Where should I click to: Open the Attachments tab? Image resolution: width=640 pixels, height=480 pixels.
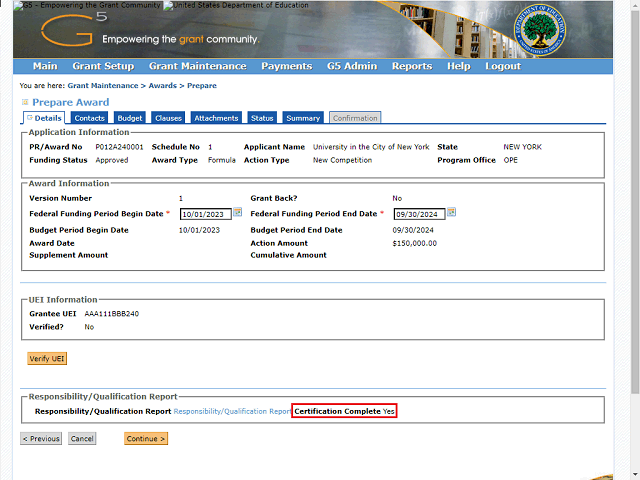[x=216, y=118]
